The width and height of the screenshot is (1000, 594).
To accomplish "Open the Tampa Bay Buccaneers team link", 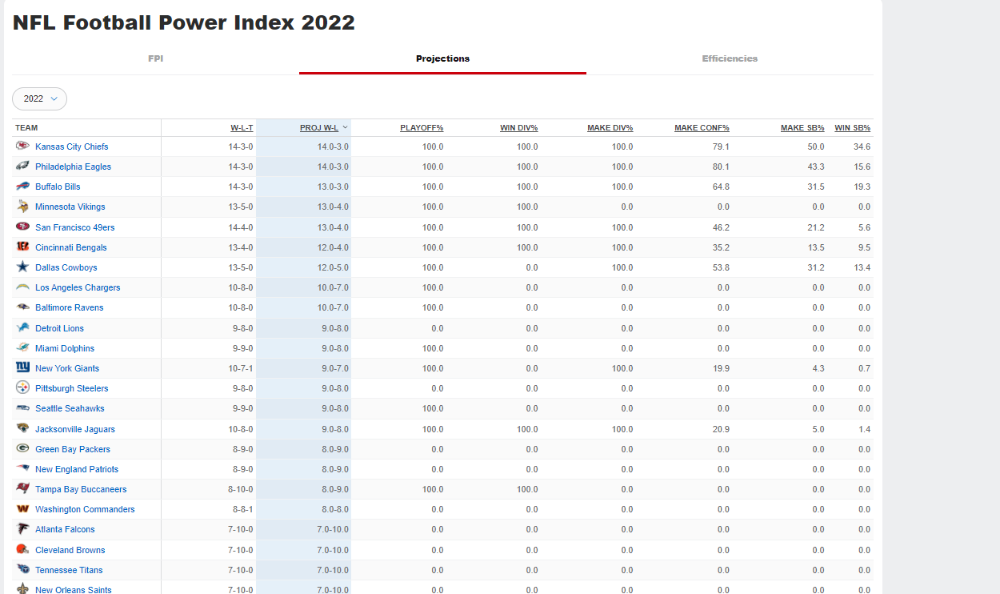I will [81, 489].
